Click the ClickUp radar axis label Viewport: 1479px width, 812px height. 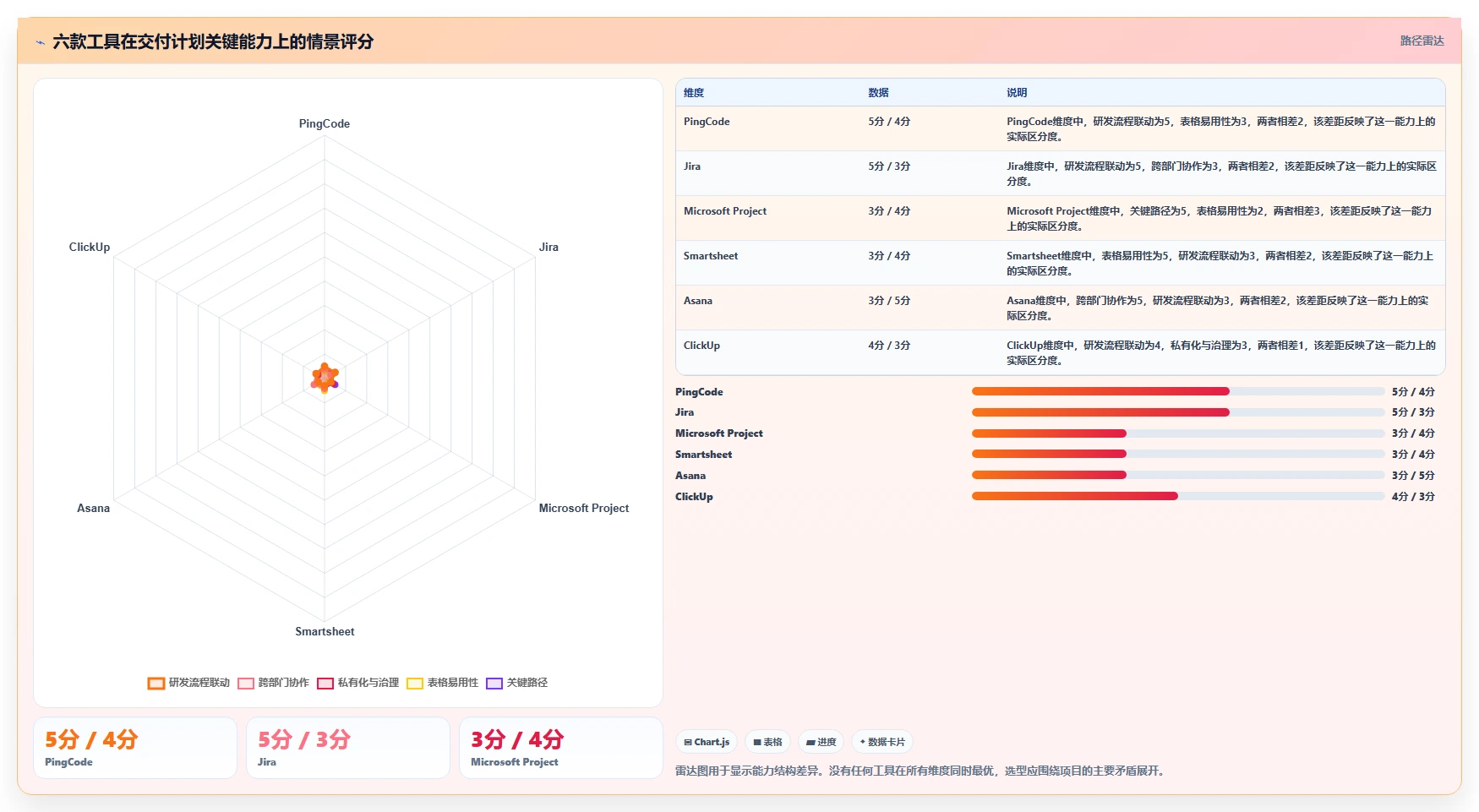90,247
